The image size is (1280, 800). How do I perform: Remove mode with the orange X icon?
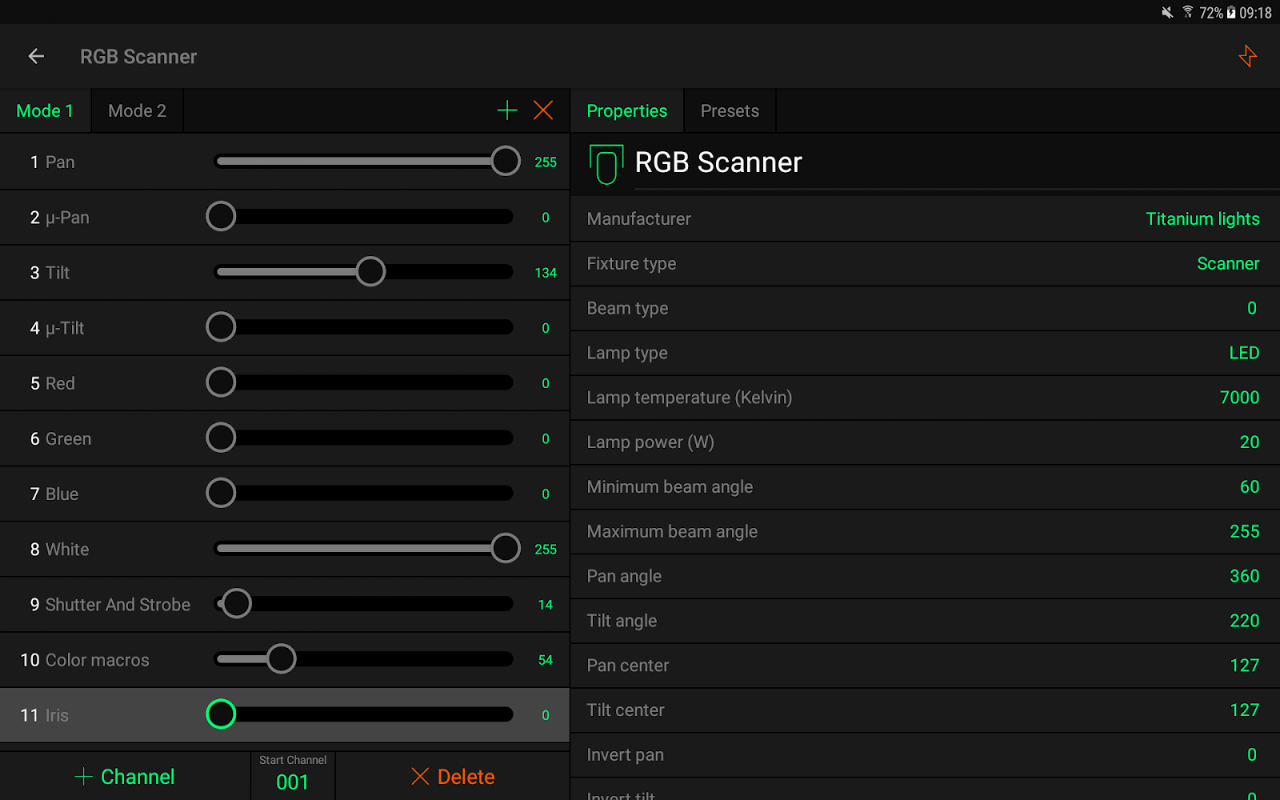pyautogui.click(x=543, y=110)
